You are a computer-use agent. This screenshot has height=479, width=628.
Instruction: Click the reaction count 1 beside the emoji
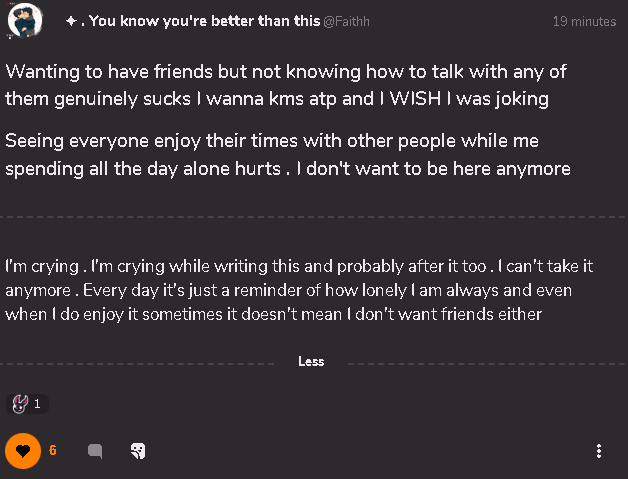click(37, 404)
